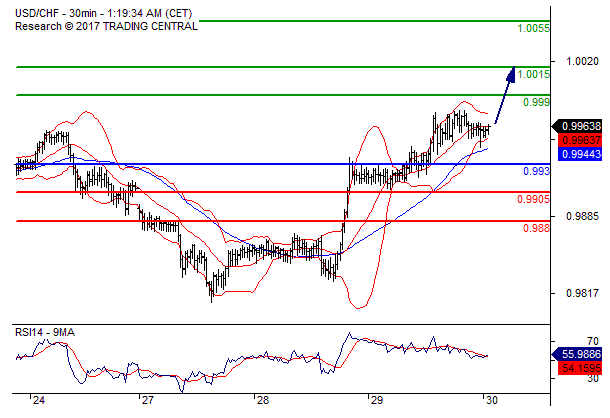Click the red 0.9905 support label
The height and width of the screenshot is (418, 610).
533,199
